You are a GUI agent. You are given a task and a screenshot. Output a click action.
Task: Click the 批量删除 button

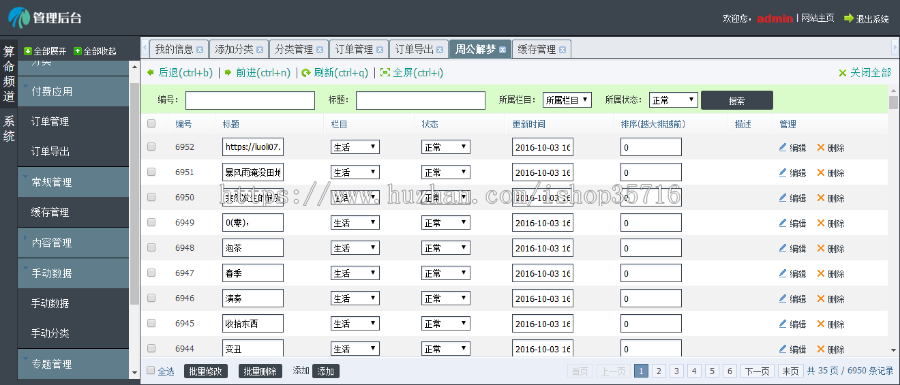click(x=260, y=371)
